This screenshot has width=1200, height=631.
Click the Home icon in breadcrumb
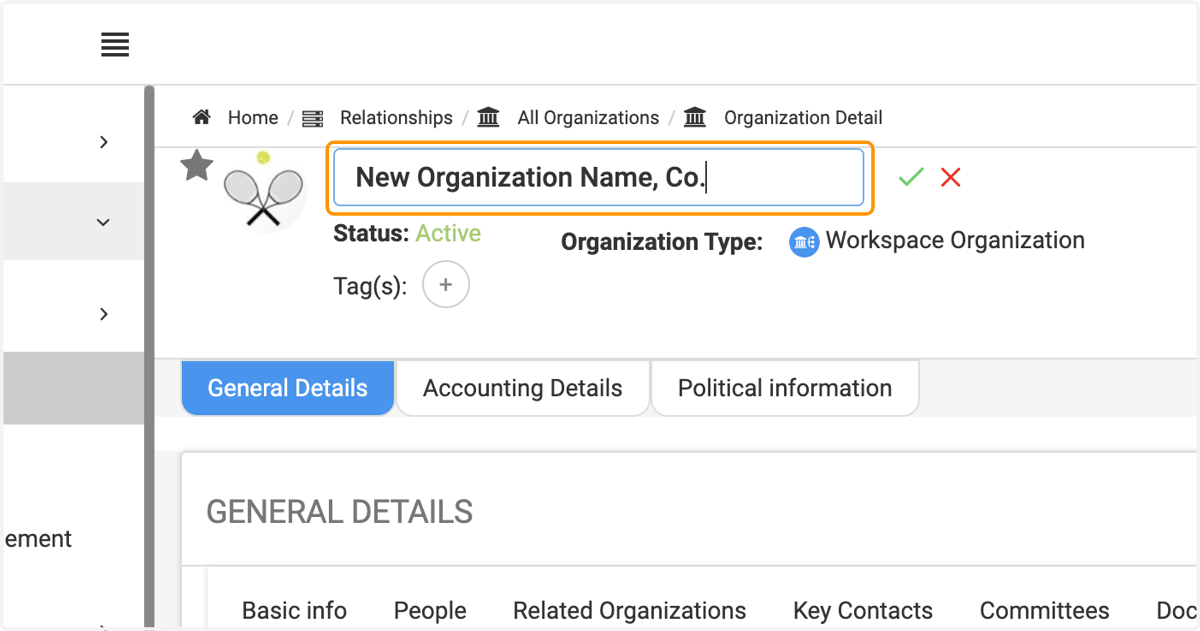202,117
